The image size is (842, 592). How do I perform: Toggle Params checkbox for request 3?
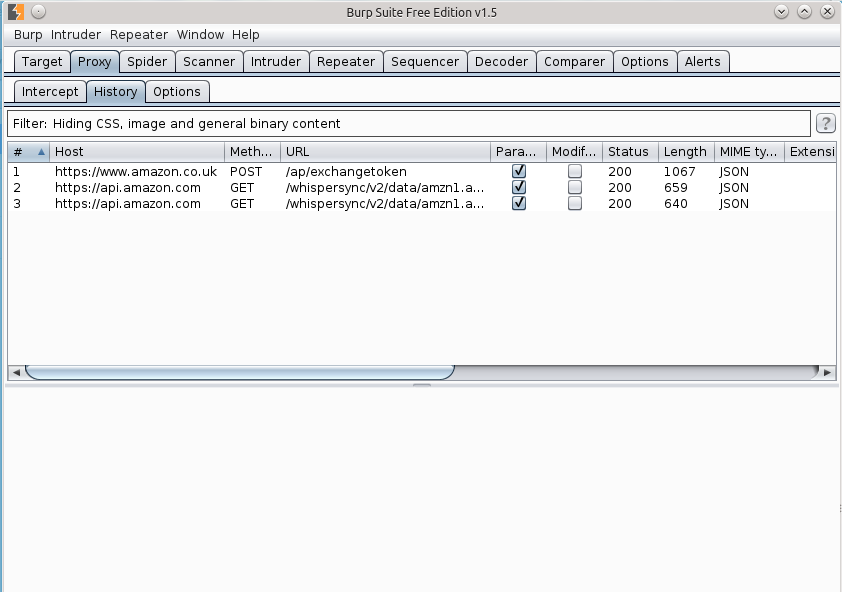point(519,204)
